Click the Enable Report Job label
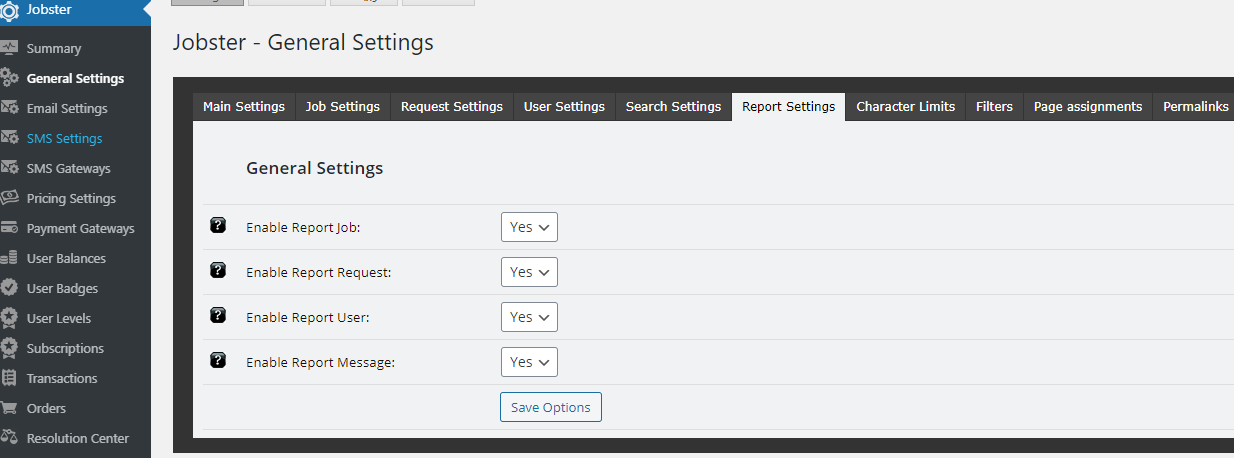The height and width of the screenshot is (458, 1234). [x=303, y=228]
